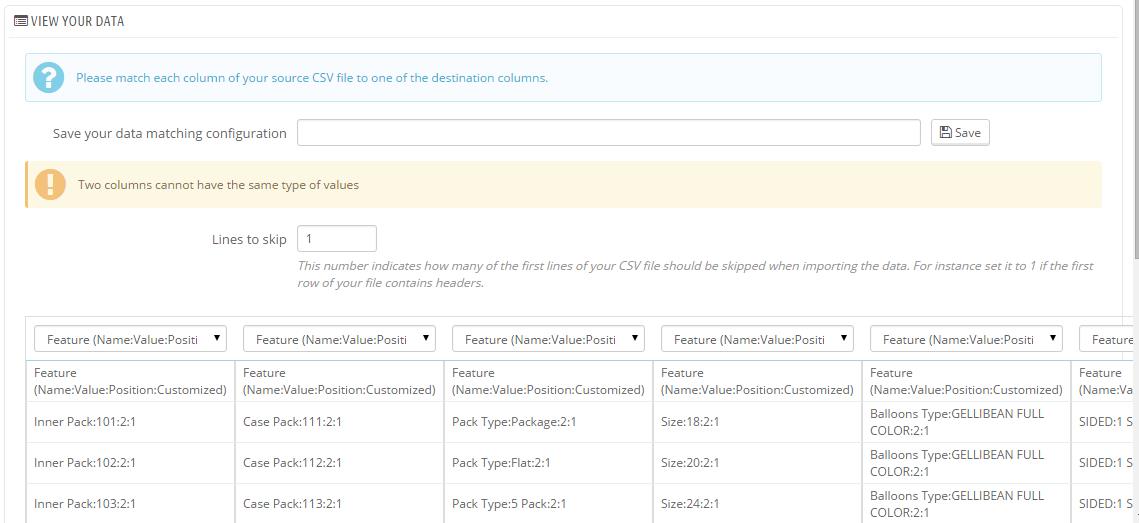Screen dimensions: 1139x523
Task: Click the View Your Data list icon
Action: pos(20,21)
